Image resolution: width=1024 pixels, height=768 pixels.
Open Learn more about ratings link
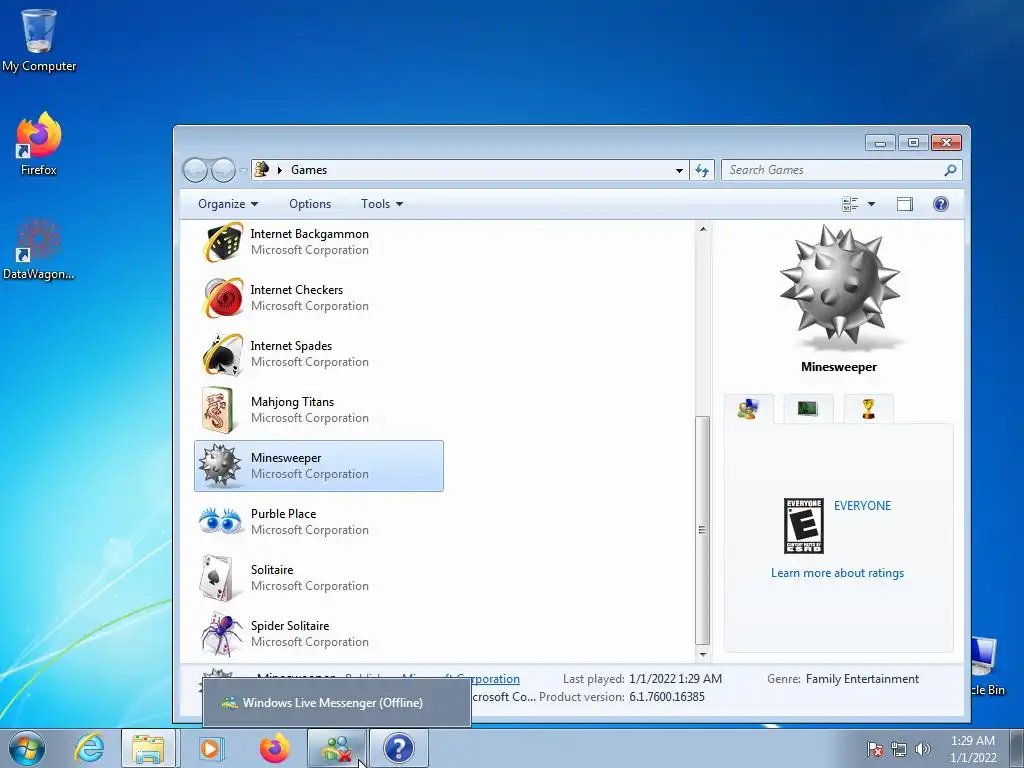(x=837, y=573)
